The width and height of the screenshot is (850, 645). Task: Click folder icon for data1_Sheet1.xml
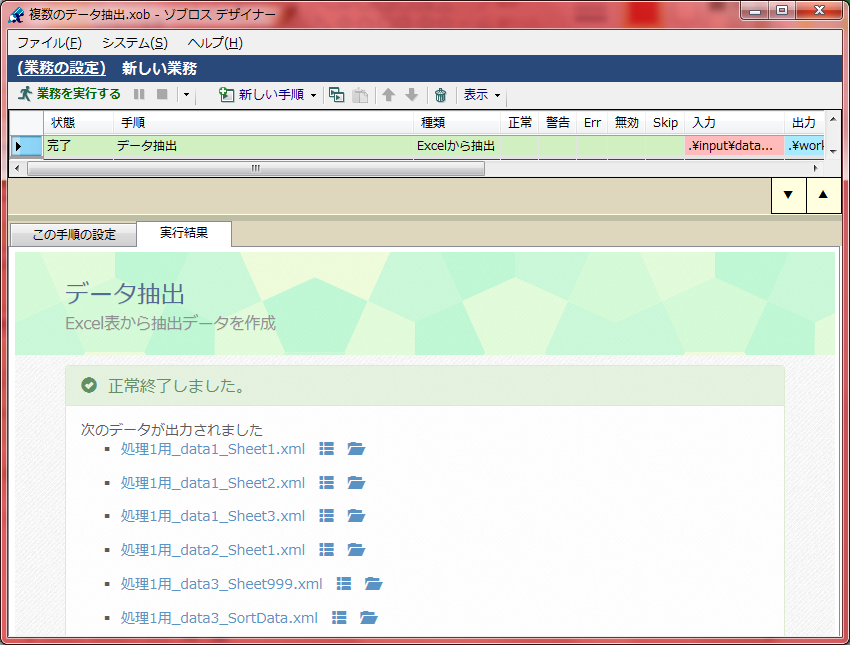[356, 449]
